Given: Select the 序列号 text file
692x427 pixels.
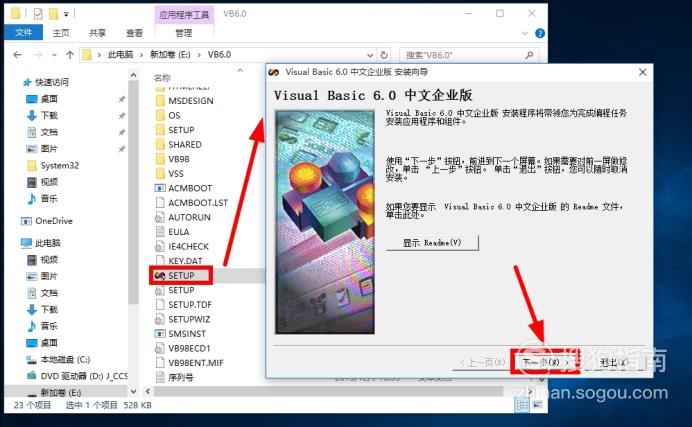Looking at the screenshot, I should click(181, 378).
